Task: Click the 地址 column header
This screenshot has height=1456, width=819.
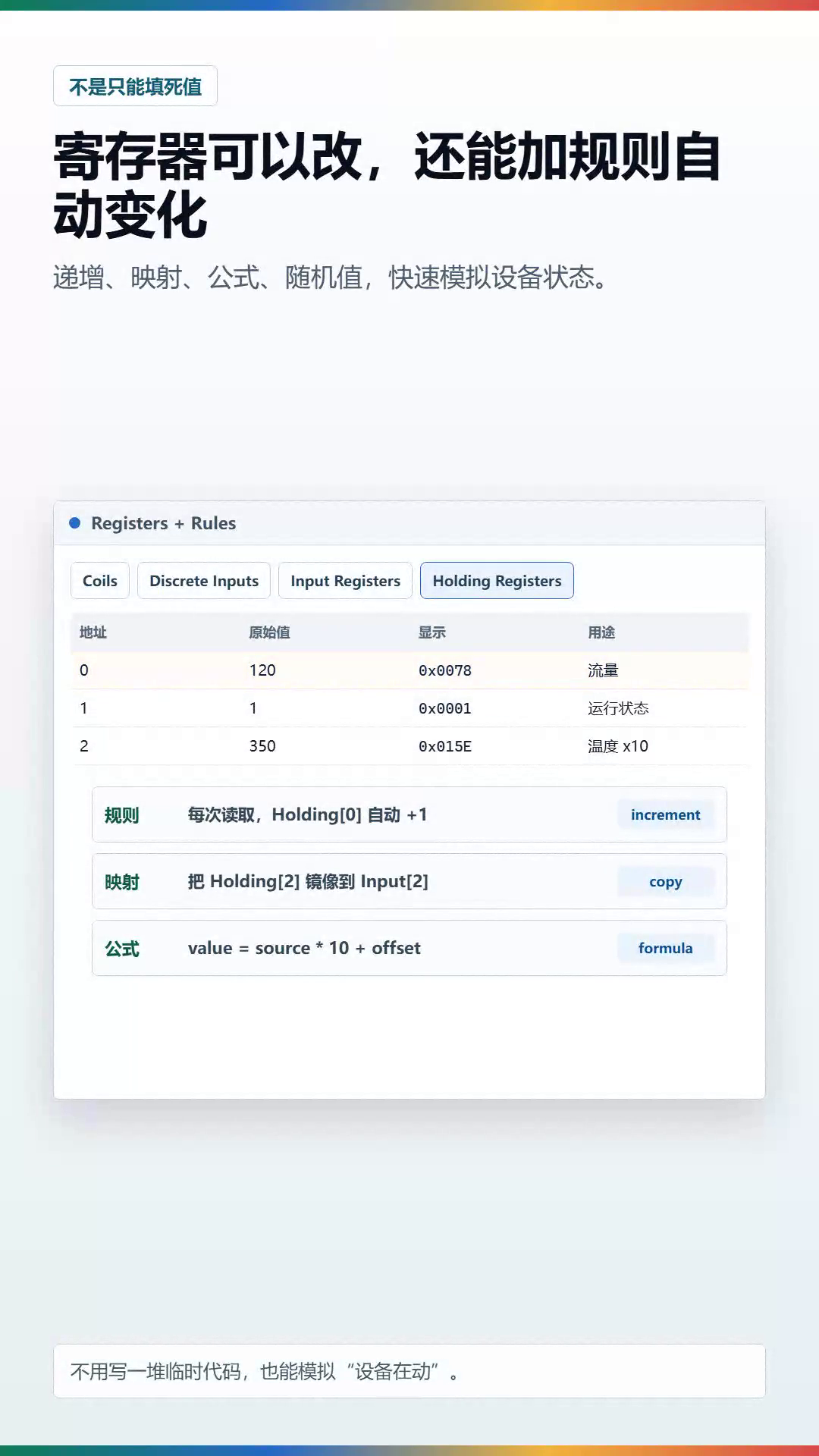Action: pyautogui.click(x=93, y=632)
